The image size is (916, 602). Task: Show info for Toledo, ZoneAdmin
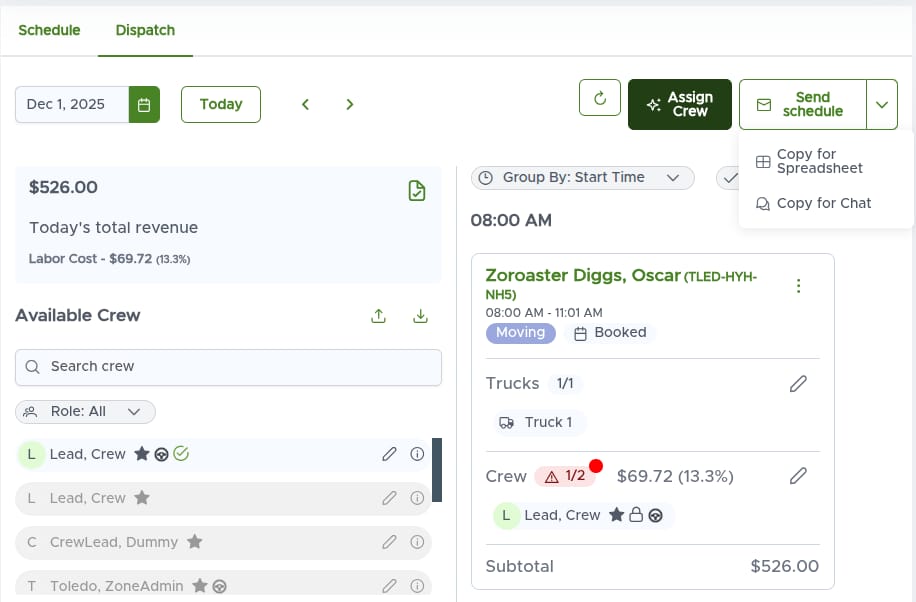417,586
